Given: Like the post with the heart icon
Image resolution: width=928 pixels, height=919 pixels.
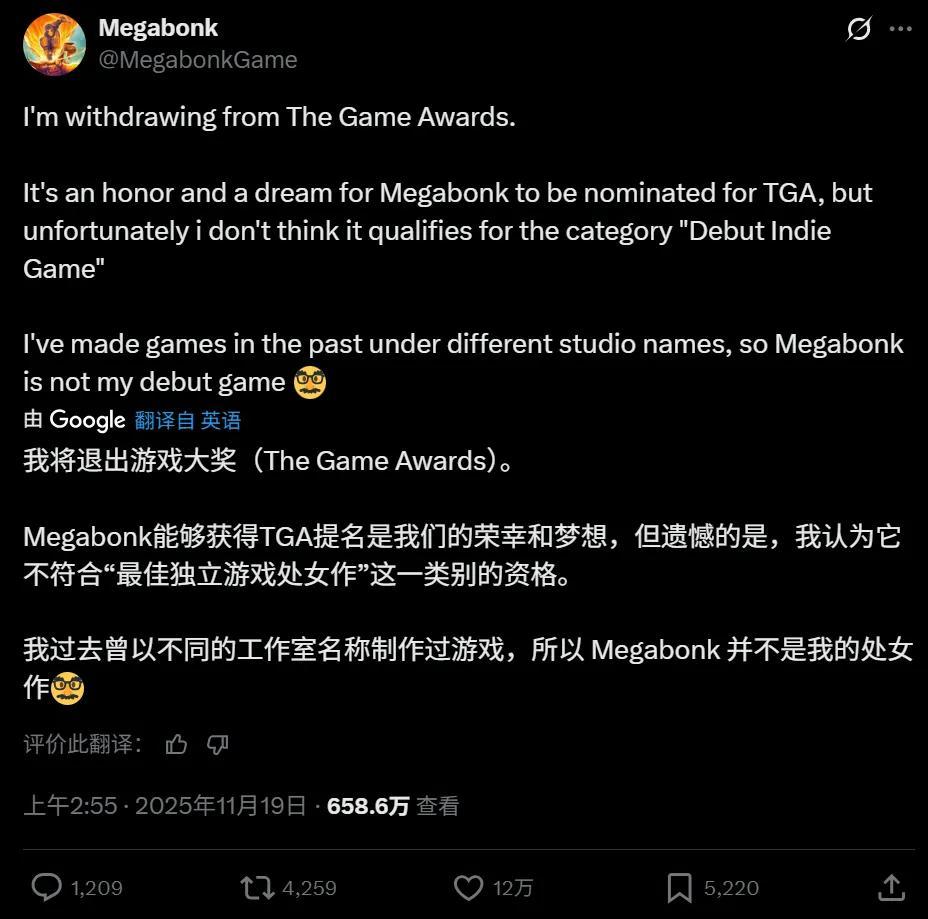Looking at the screenshot, I should pyautogui.click(x=468, y=888).
